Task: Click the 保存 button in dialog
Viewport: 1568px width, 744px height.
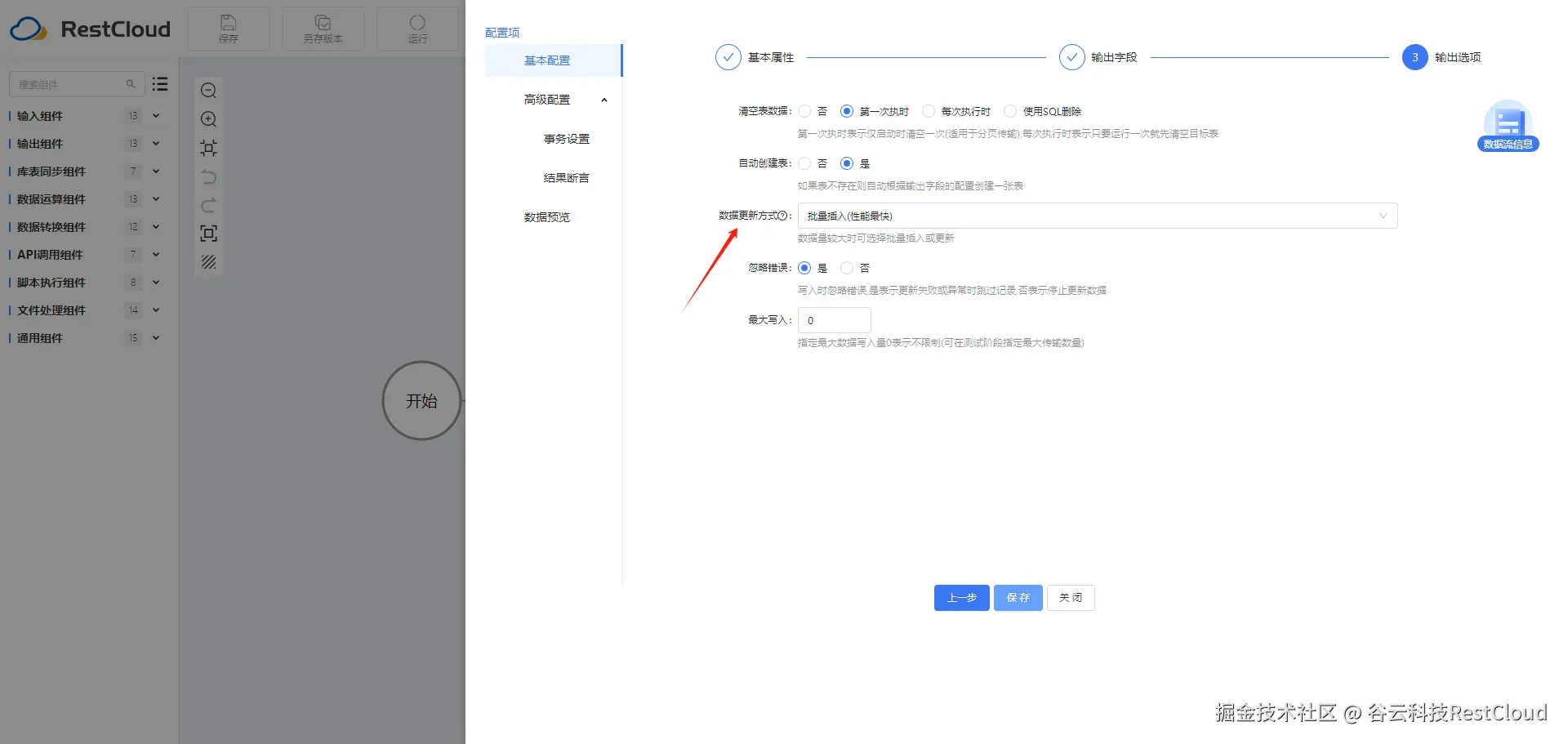Action: 1018,598
